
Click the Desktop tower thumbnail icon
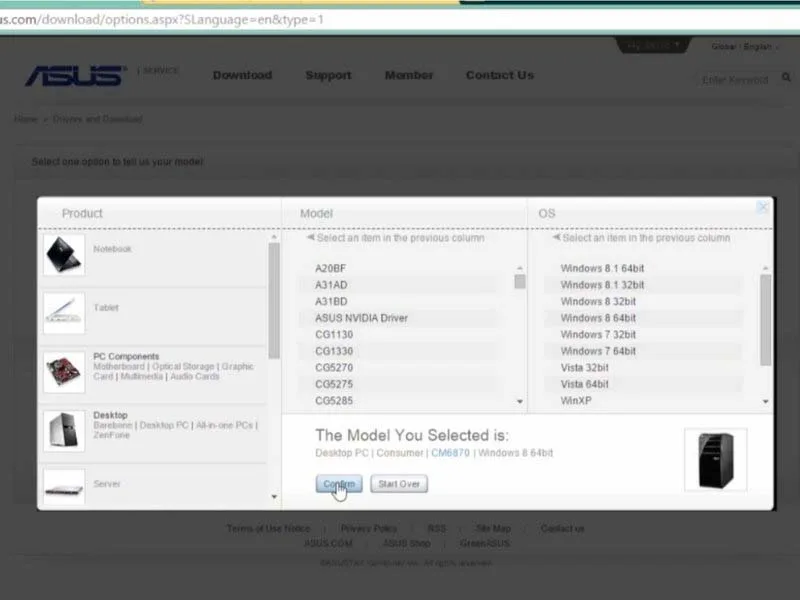(64, 431)
